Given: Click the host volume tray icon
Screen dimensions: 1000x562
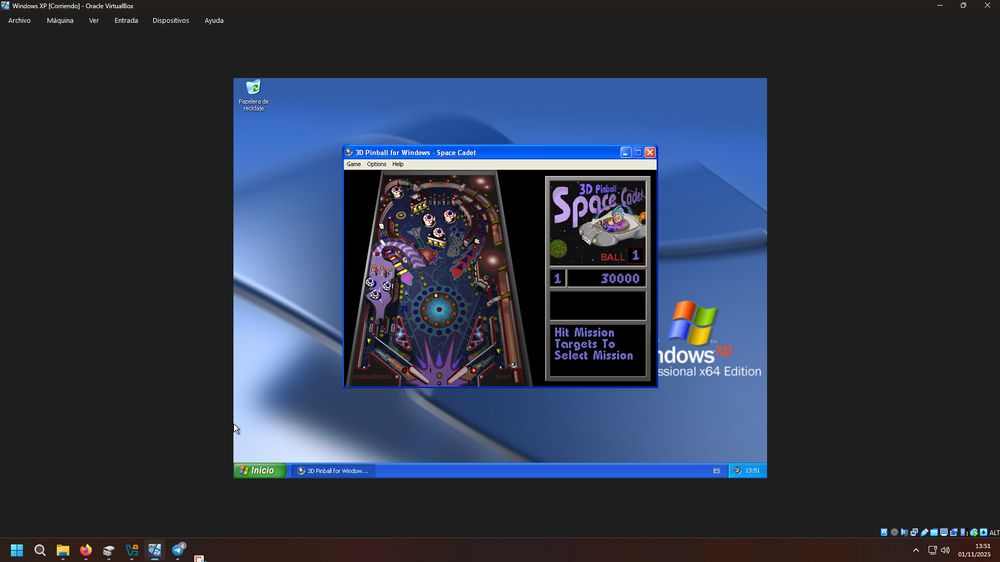Looking at the screenshot, I should (945, 550).
